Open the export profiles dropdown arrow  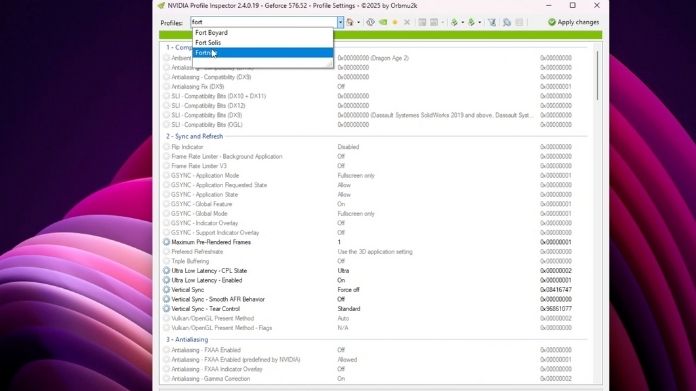click(x=463, y=22)
